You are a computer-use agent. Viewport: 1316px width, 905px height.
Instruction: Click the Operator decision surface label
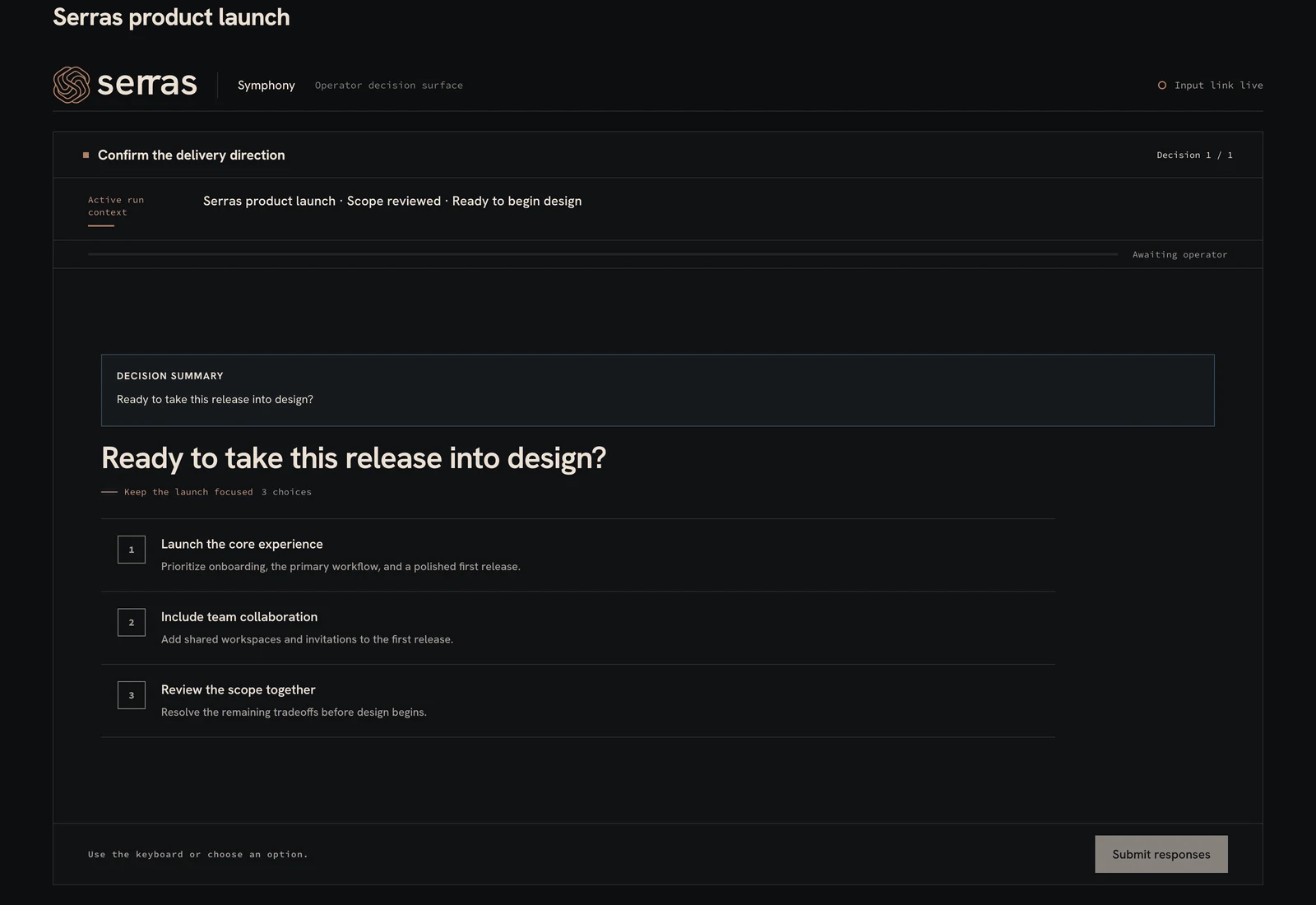pyautogui.click(x=389, y=86)
